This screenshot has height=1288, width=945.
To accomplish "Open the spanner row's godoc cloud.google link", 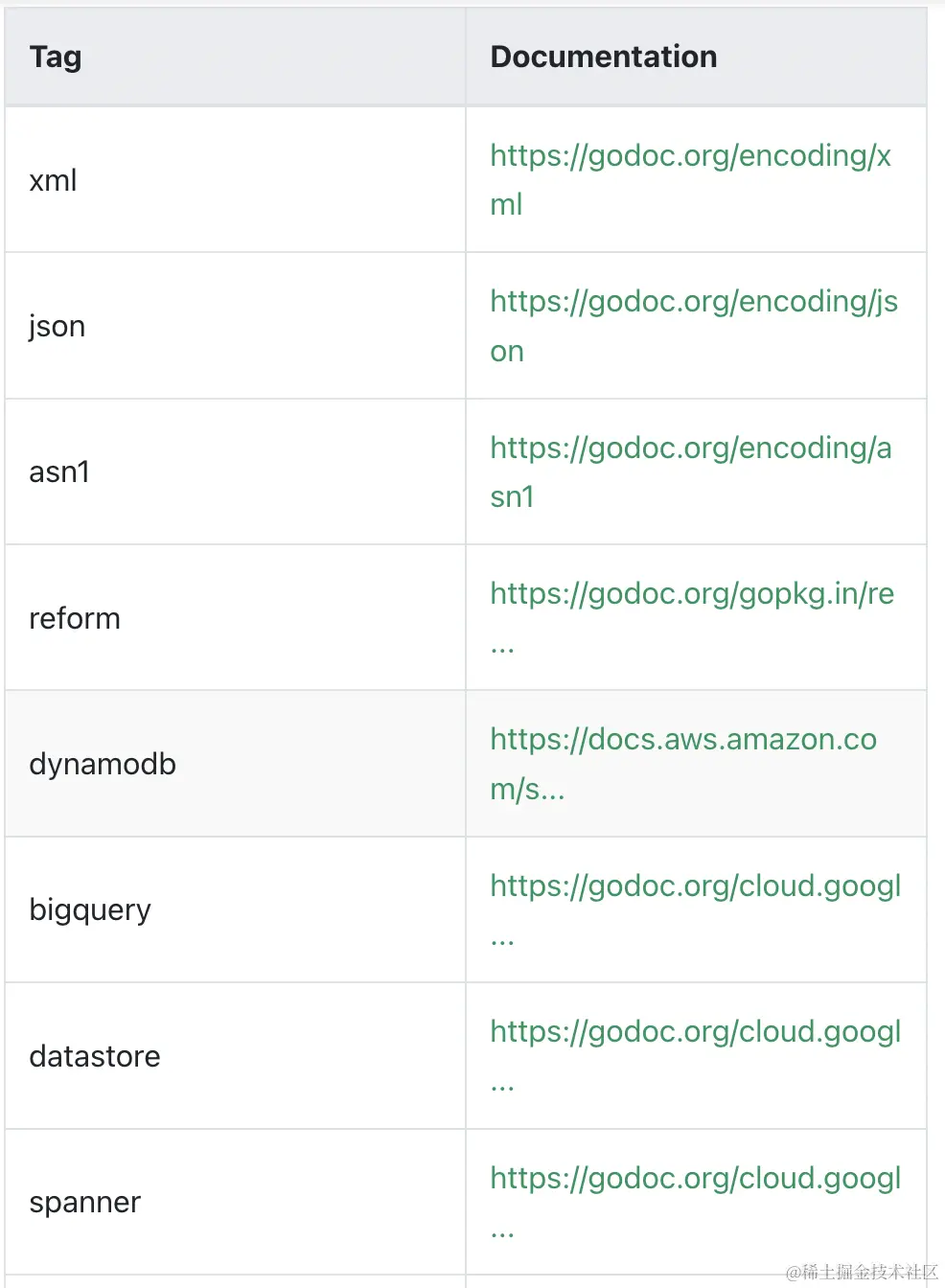I will click(695, 1202).
